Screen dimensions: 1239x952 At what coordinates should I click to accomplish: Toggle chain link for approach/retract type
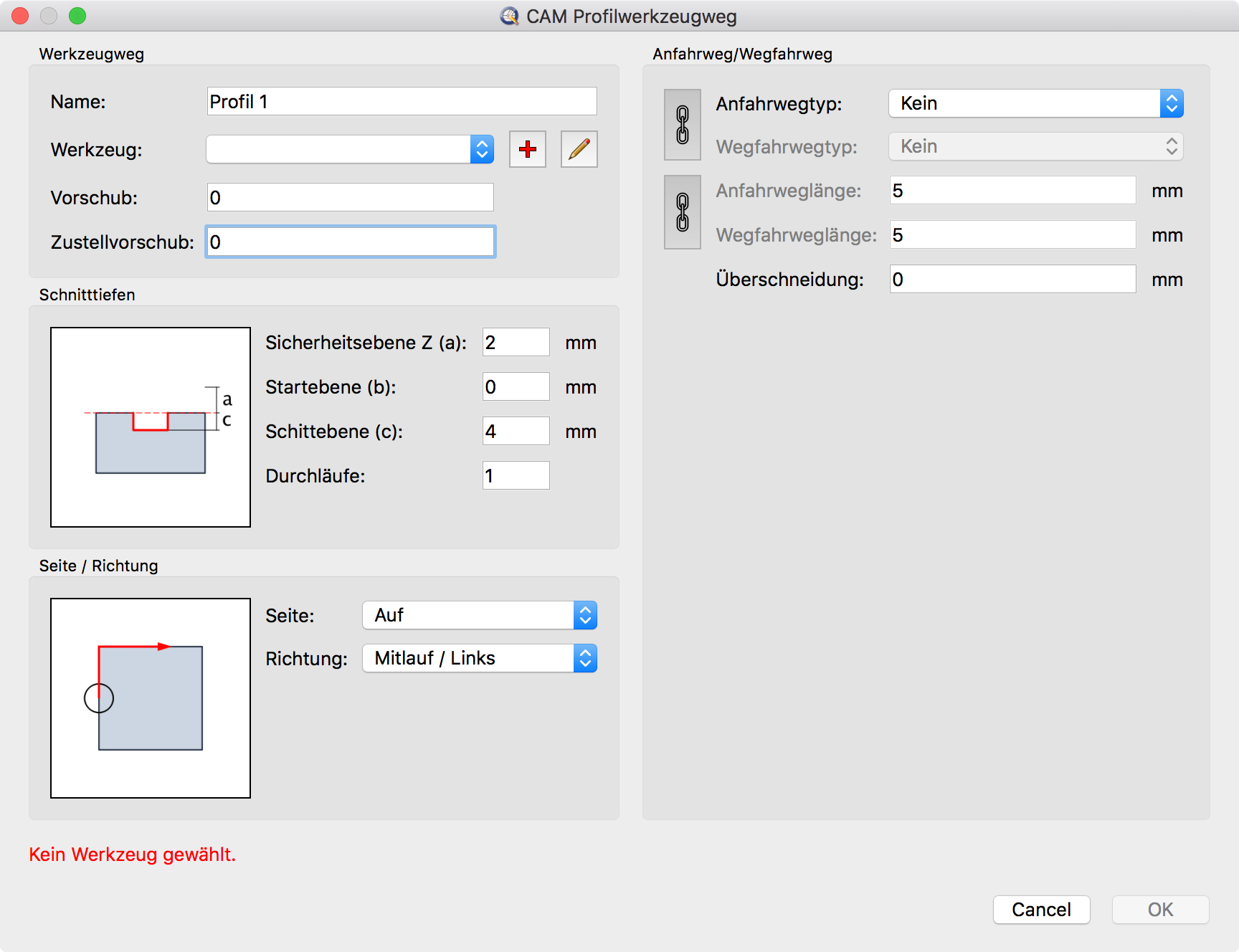click(x=682, y=125)
